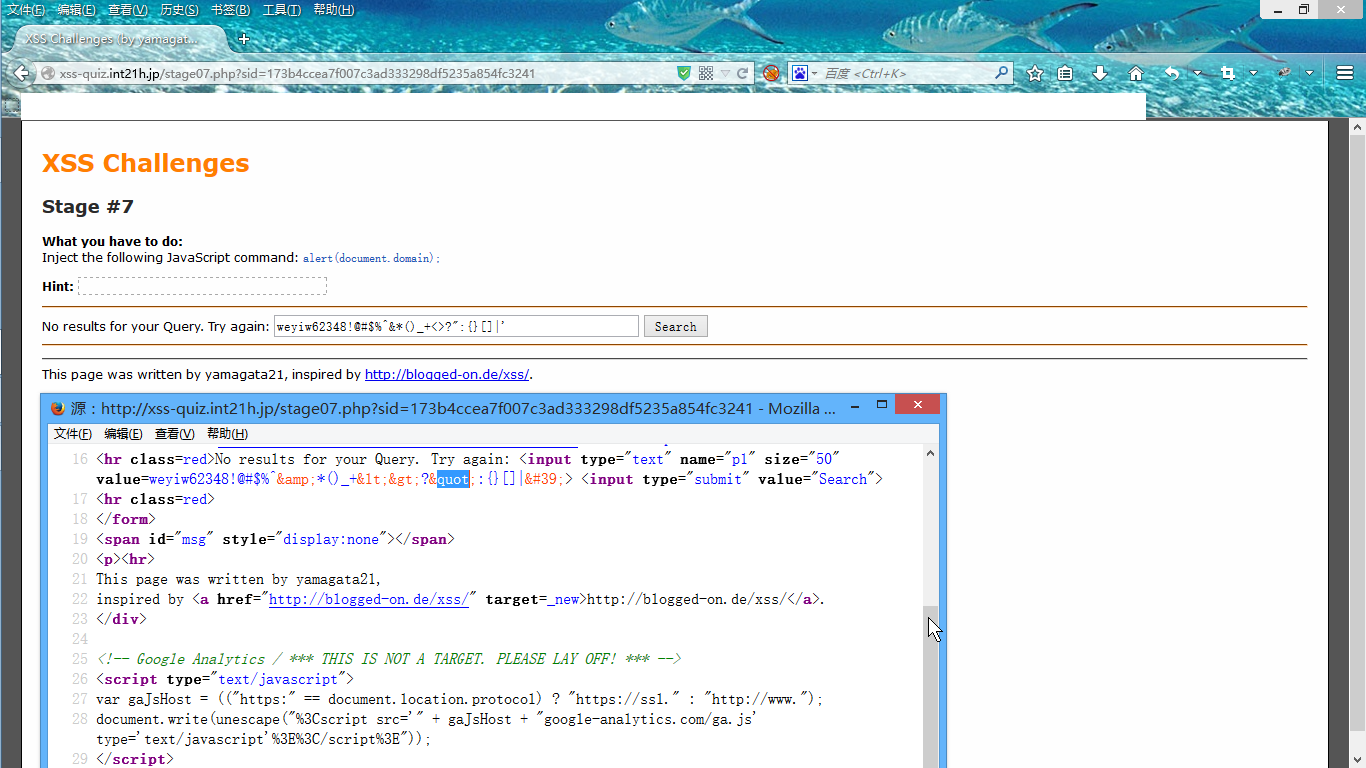1366x768 pixels.
Task: Open browser 文件(F) menu
Action: (x=27, y=10)
